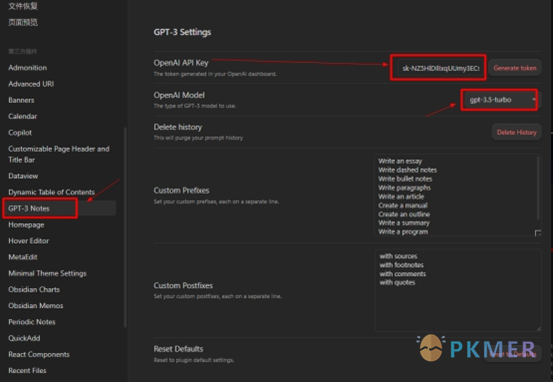Image resolution: width=553 pixels, height=382 pixels.
Task: Click the 'Write dashed notes' prefix line
Action: pyautogui.click(x=407, y=170)
